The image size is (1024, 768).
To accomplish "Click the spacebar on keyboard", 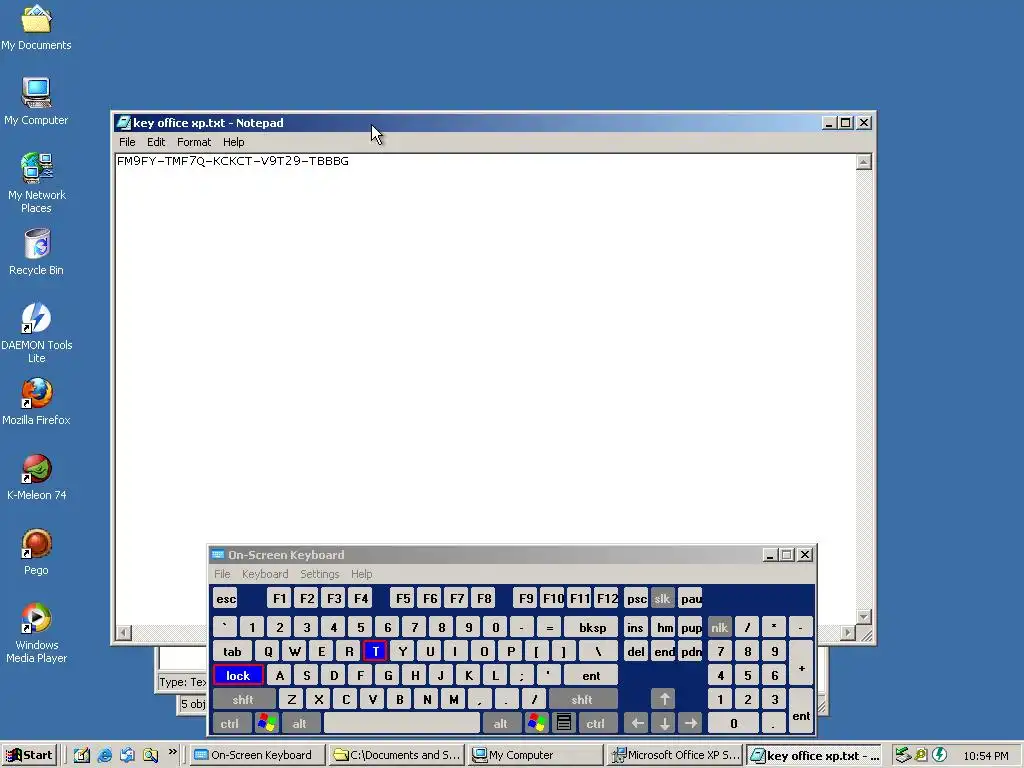I will click(x=402, y=723).
